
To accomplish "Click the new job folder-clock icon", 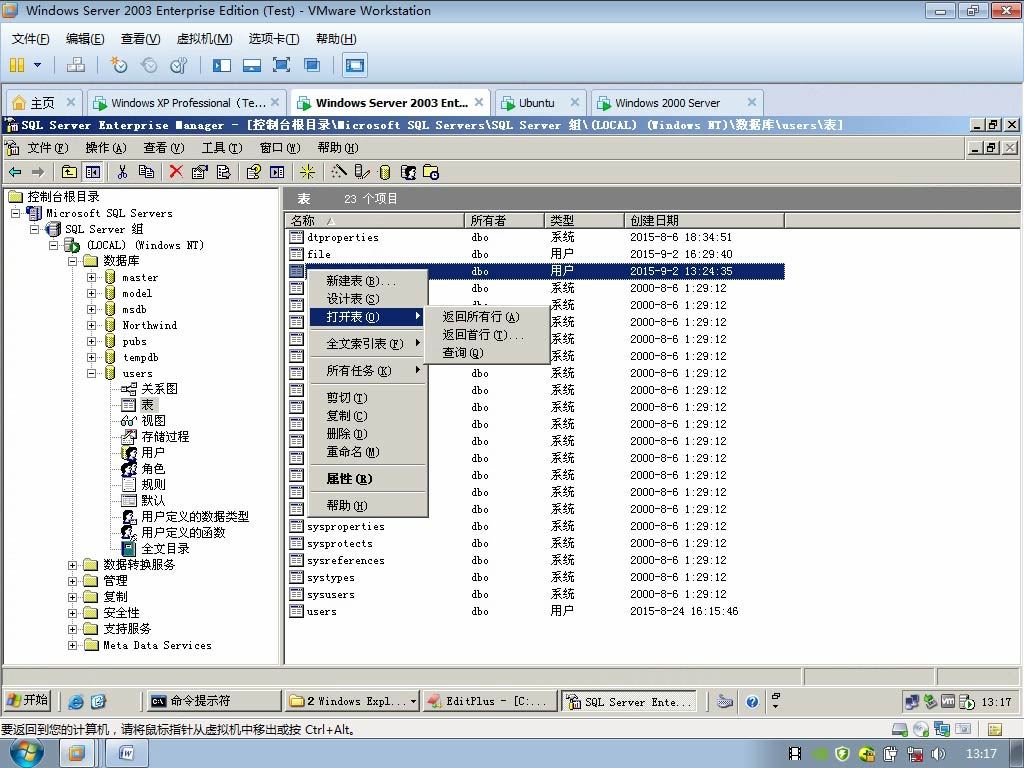I will (431, 172).
